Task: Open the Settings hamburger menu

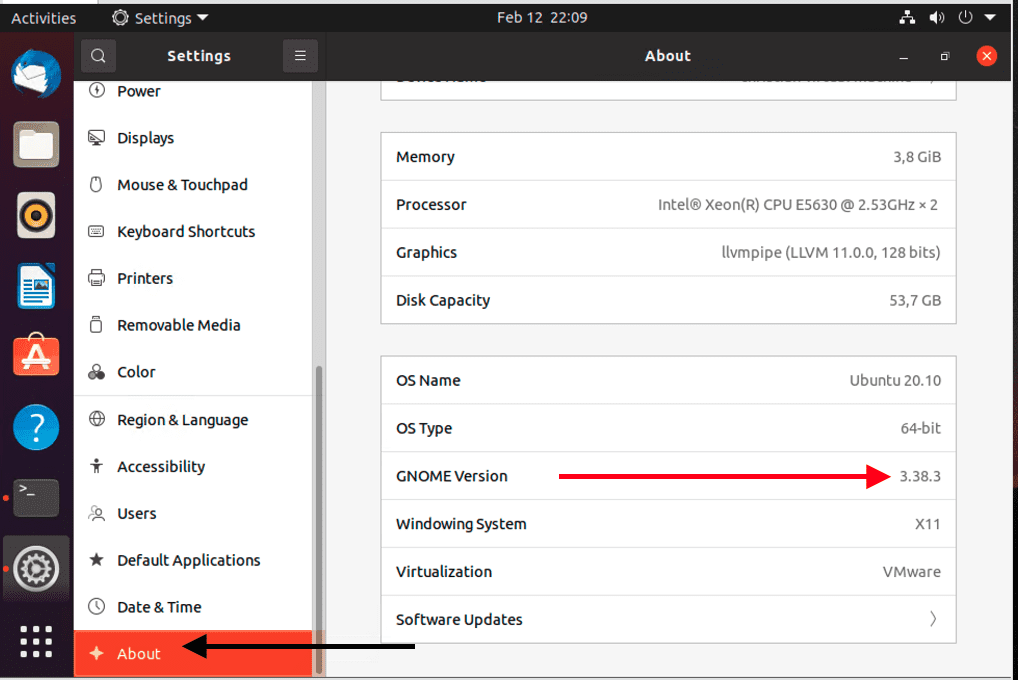Action: (x=300, y=56)
